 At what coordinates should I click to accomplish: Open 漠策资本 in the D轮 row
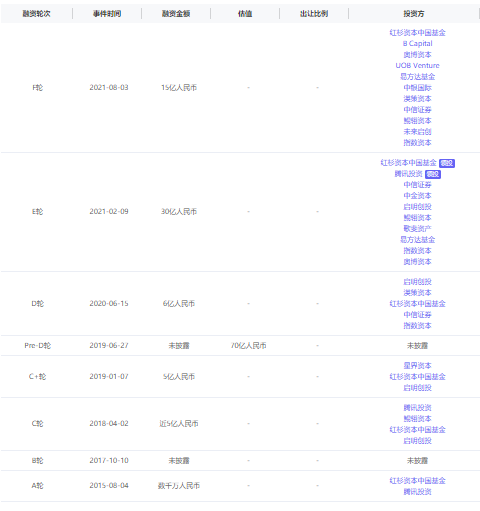pos(417,293)
